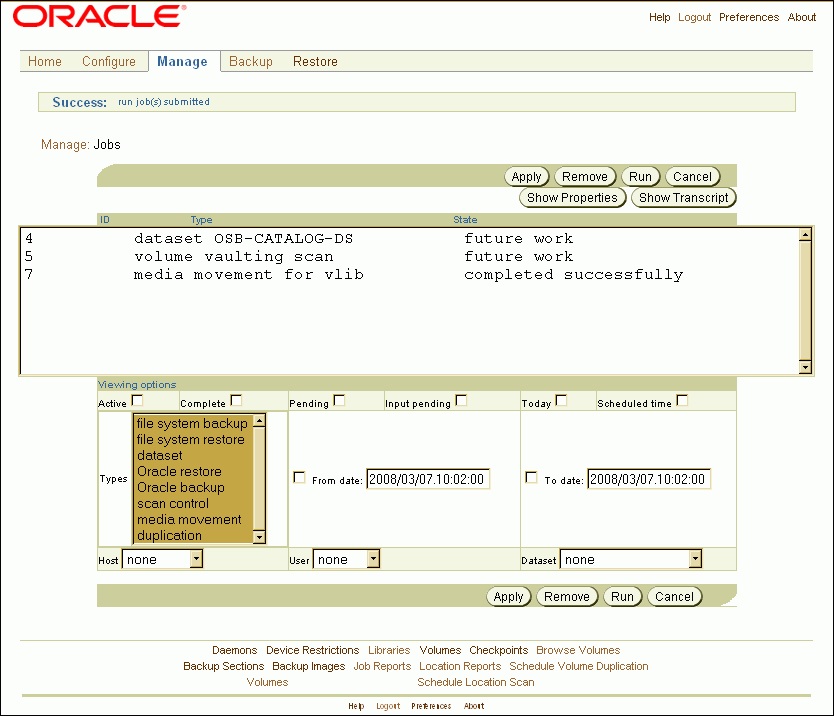The height and width of the screenshot is (716, 834).
Task: Toggle the Complete checkbox
Action: (x=236, y=400)
